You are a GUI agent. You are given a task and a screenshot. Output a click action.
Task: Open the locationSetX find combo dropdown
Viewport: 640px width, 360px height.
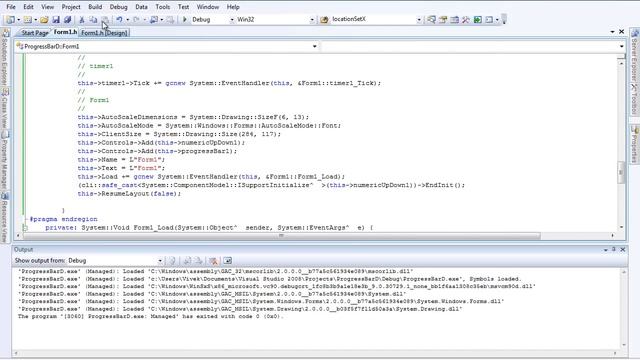[x=419, y=20]
